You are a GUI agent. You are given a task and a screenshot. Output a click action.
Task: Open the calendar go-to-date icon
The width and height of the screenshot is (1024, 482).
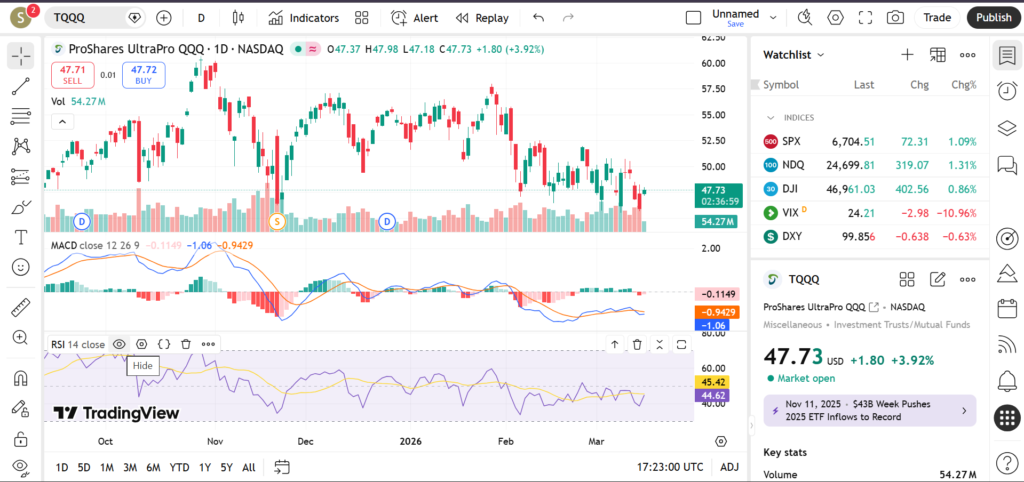[x=281, y=467]
